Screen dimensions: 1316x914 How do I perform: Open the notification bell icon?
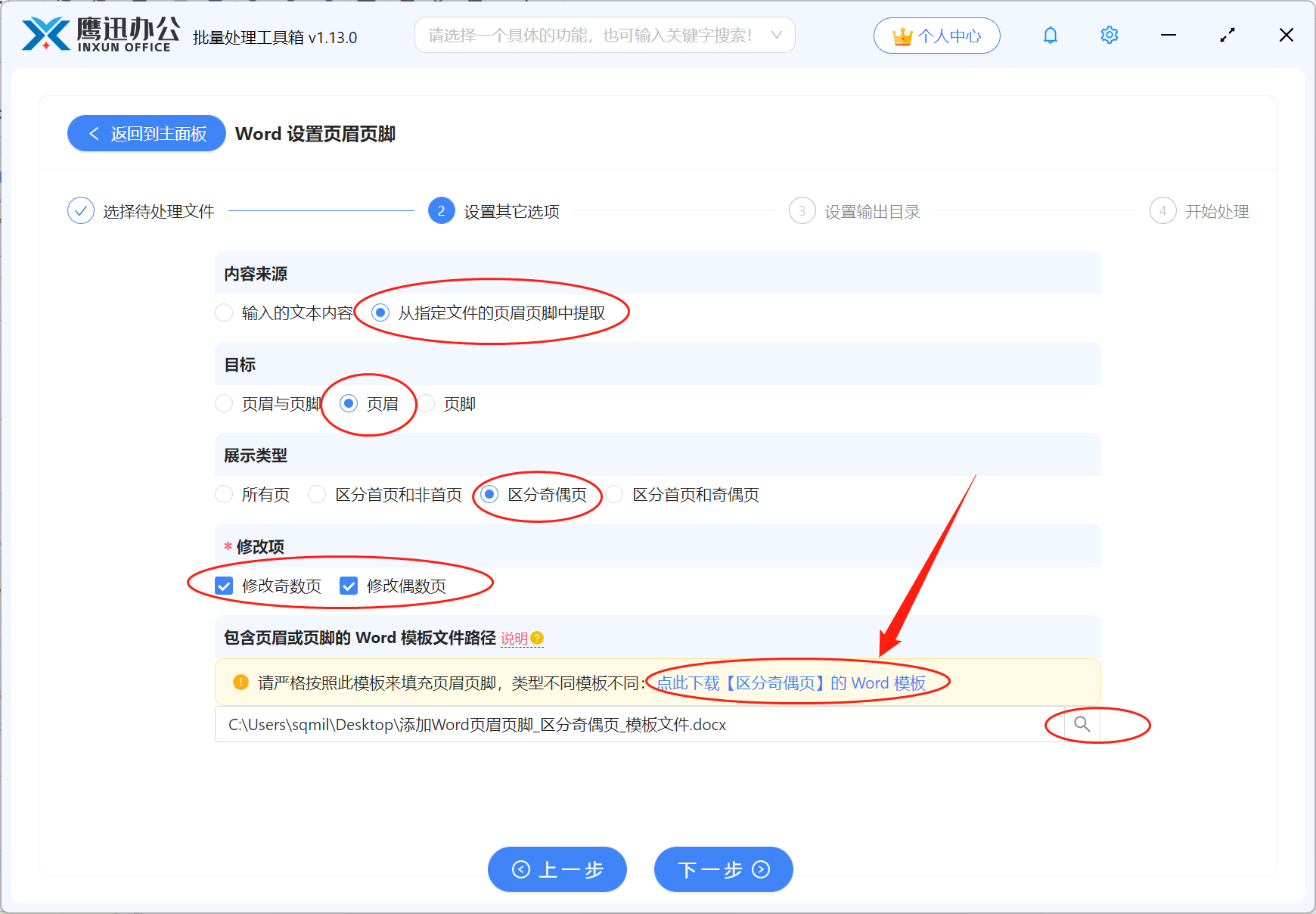point(1051,35)
